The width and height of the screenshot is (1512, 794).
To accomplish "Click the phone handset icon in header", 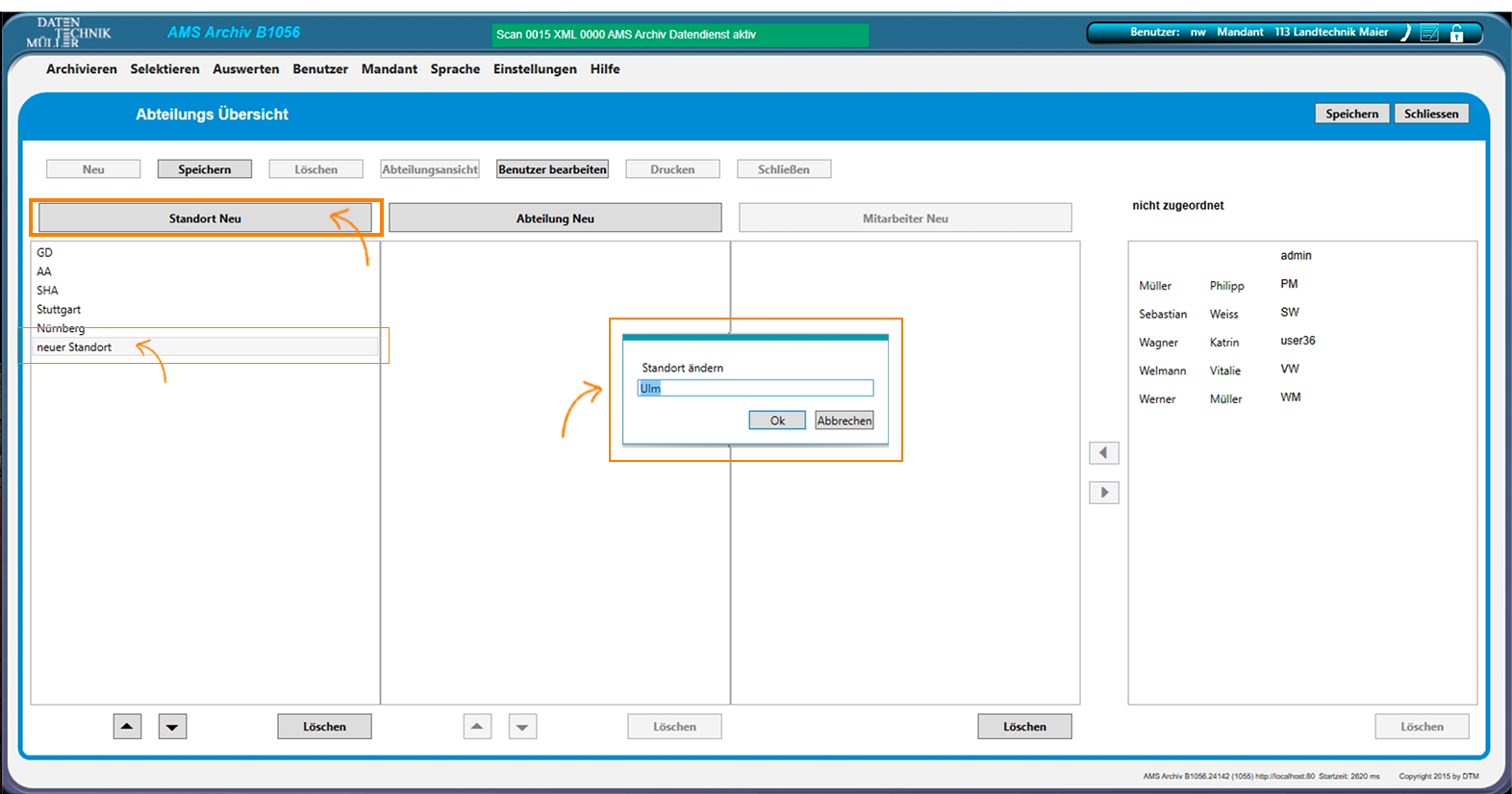I will coord(1405,33).
